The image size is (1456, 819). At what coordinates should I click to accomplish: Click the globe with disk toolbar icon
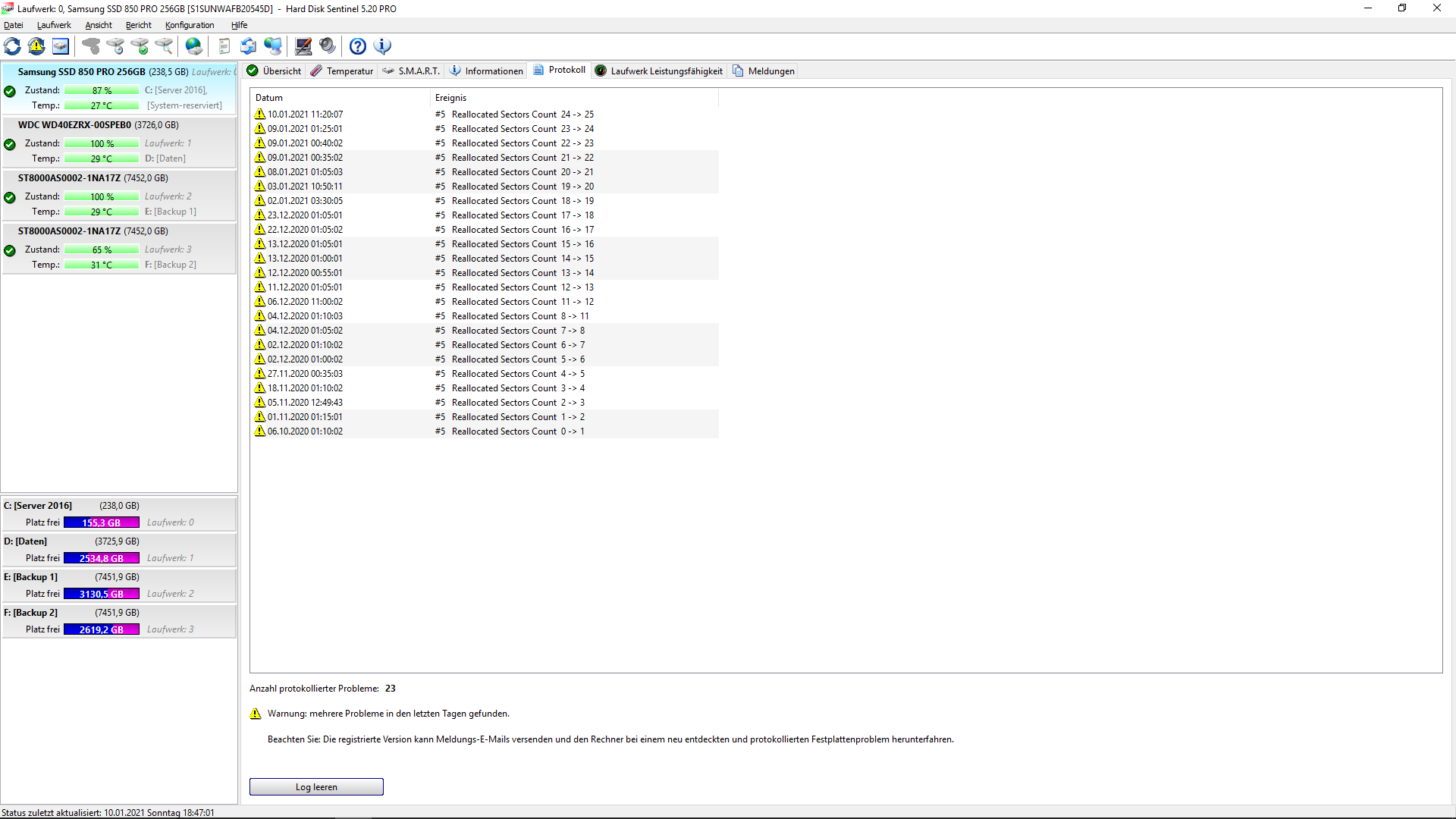point(194,46)
